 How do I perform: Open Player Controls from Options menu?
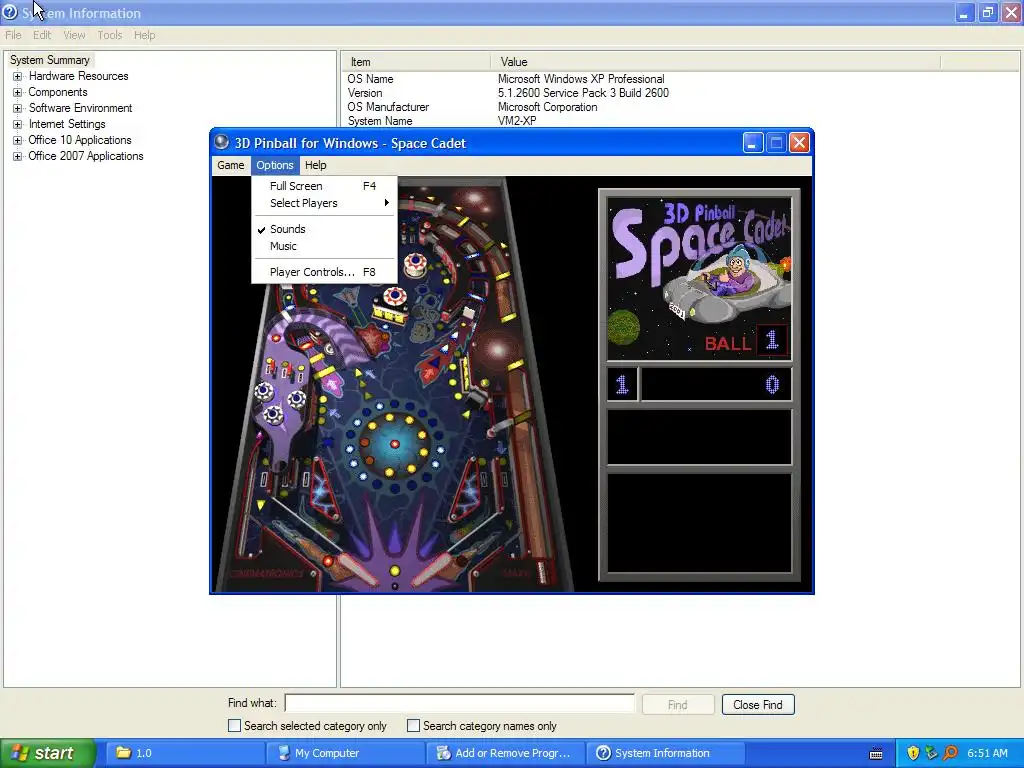click(x=325, y=272)
